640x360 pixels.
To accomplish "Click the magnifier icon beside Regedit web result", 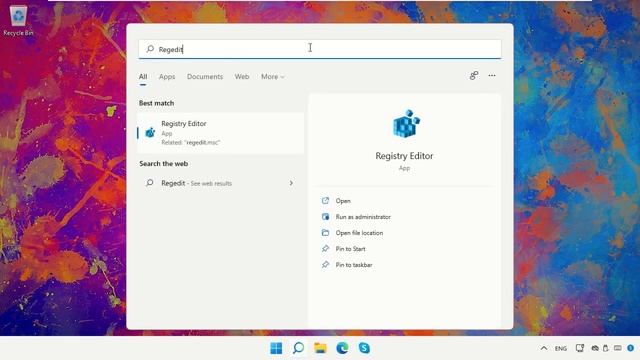I will 150,183.
